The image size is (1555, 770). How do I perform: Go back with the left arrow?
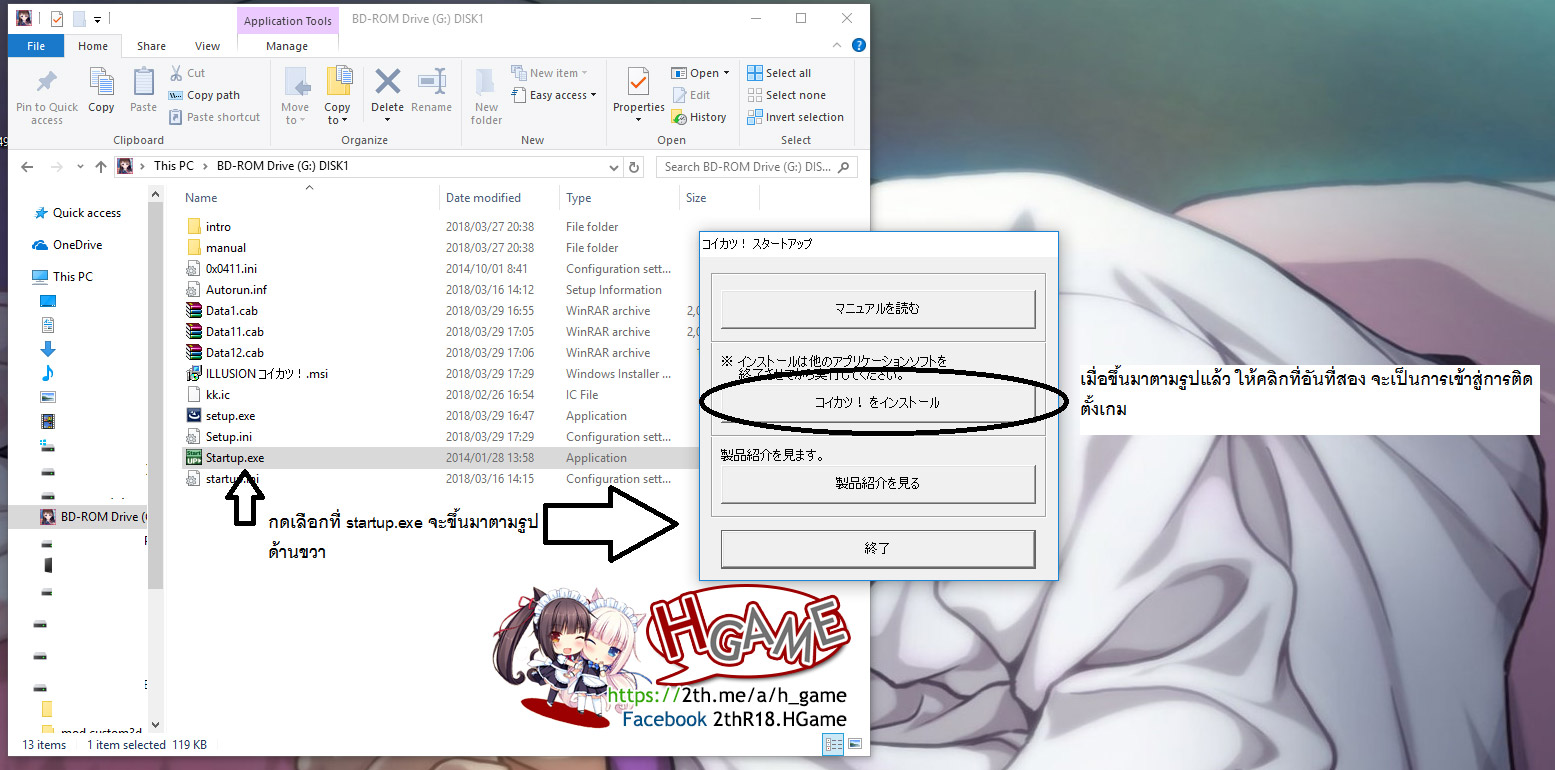[x=27, y=167]
